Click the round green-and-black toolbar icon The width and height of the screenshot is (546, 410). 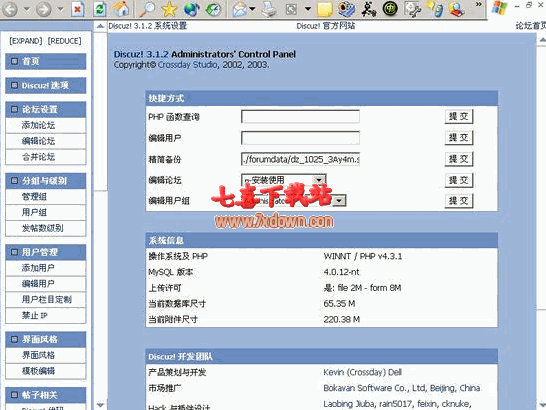point(390,9)
